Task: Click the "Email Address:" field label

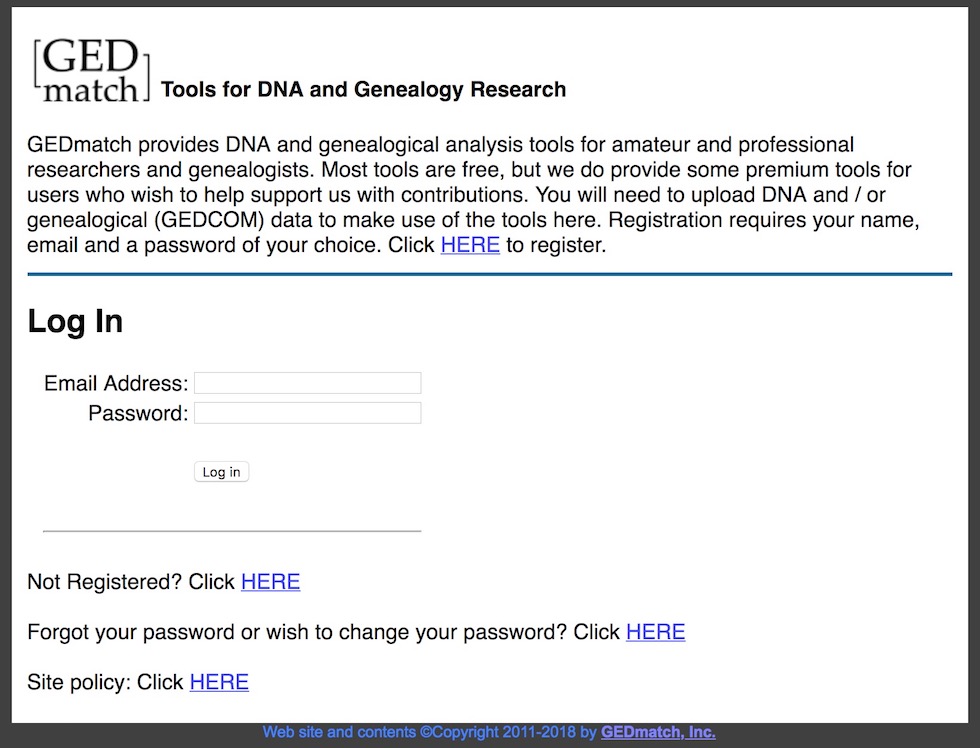Action: [x=116, y=383]
